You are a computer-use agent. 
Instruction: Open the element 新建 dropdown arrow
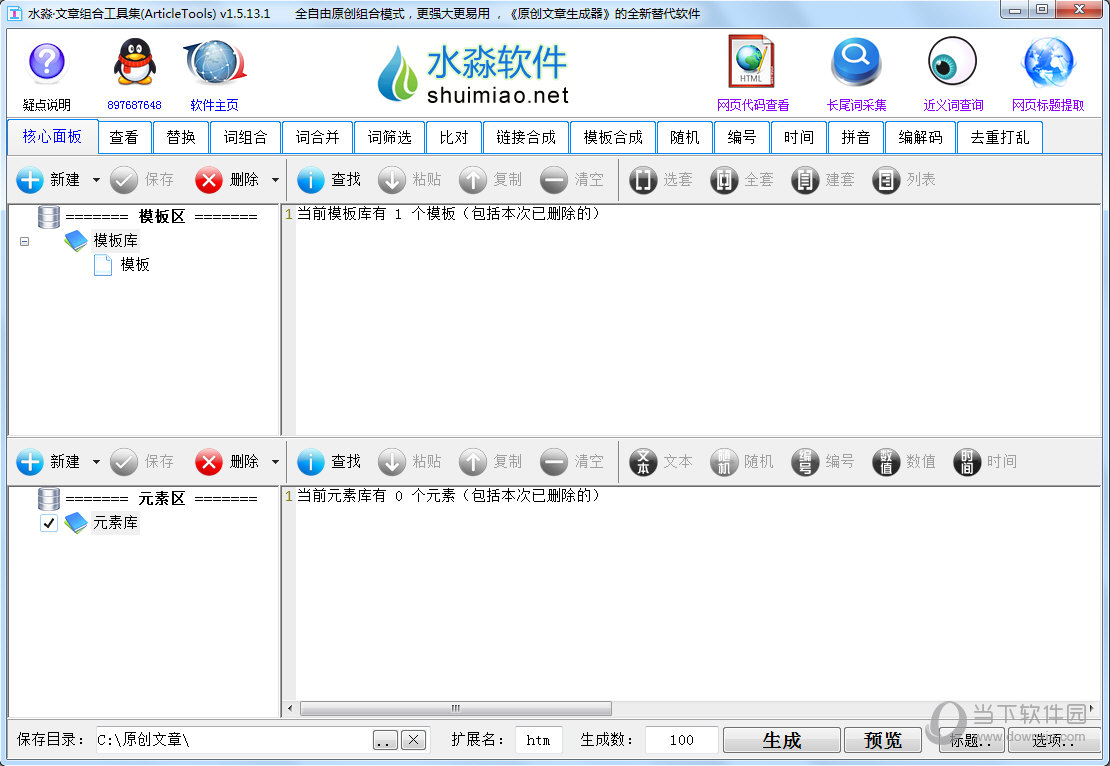point(96,462)
